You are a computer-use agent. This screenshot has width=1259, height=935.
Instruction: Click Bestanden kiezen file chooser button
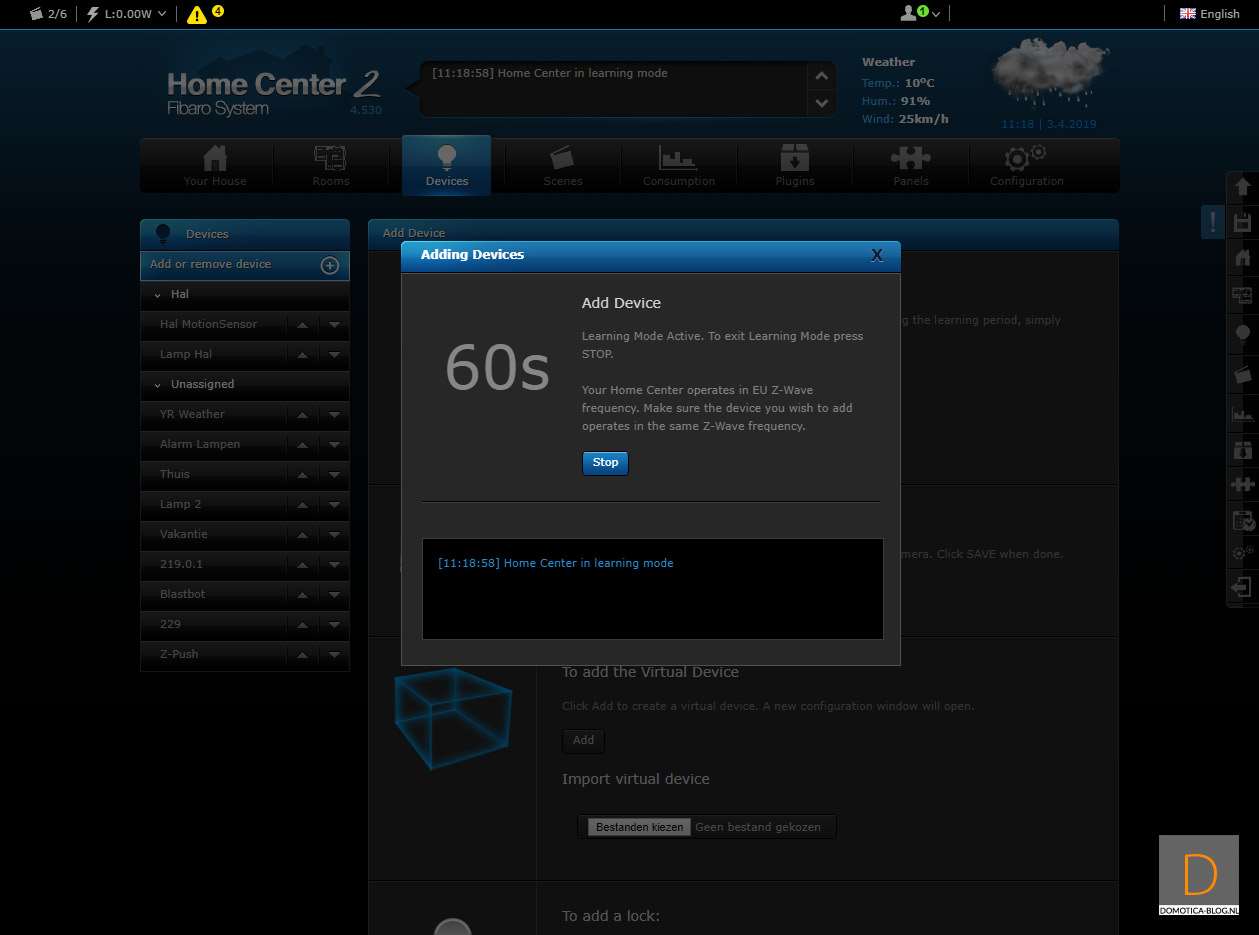pyautogui.click(x=638, y=827)
